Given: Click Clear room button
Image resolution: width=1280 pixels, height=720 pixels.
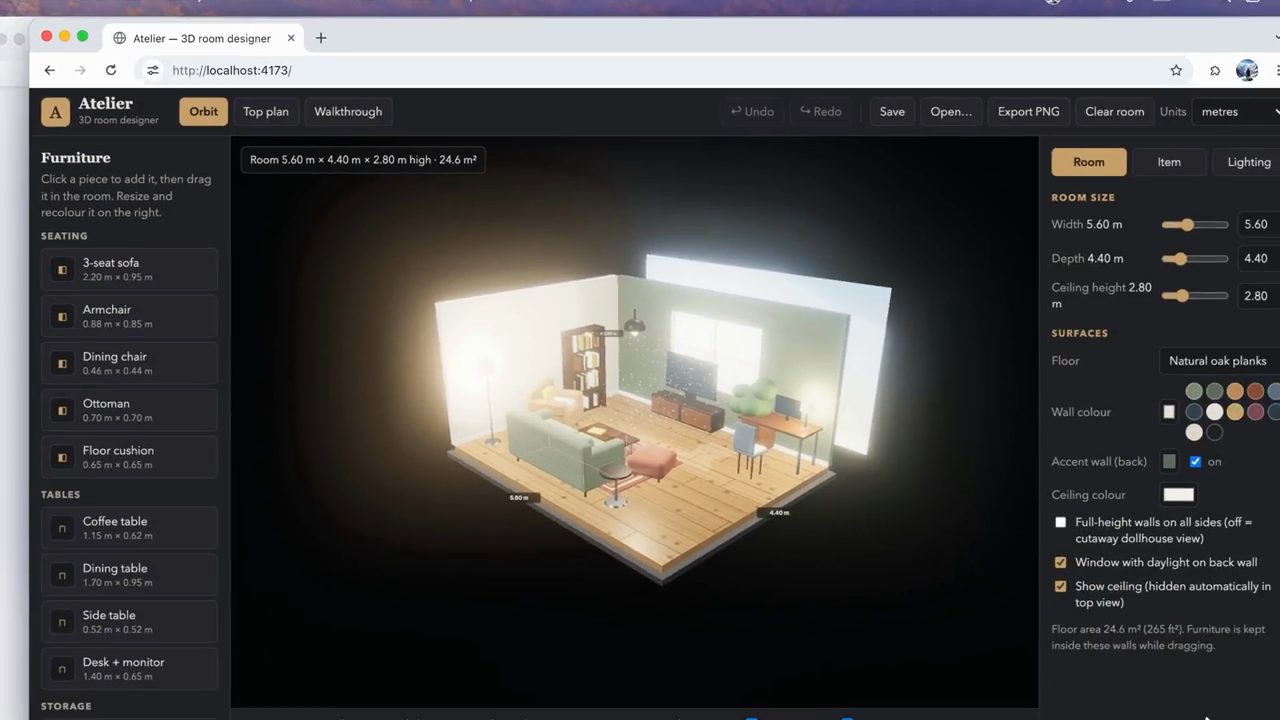Looking at the screenshot, I should click(1114, 112).
